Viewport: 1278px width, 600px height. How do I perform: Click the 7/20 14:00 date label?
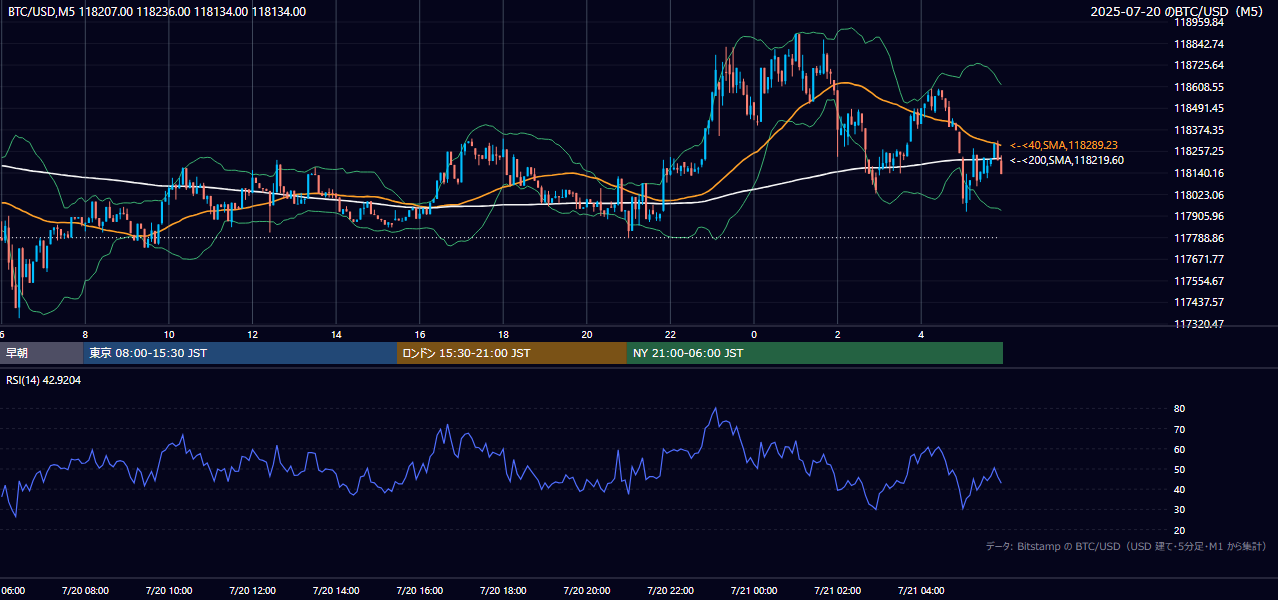tap(336, 590)
